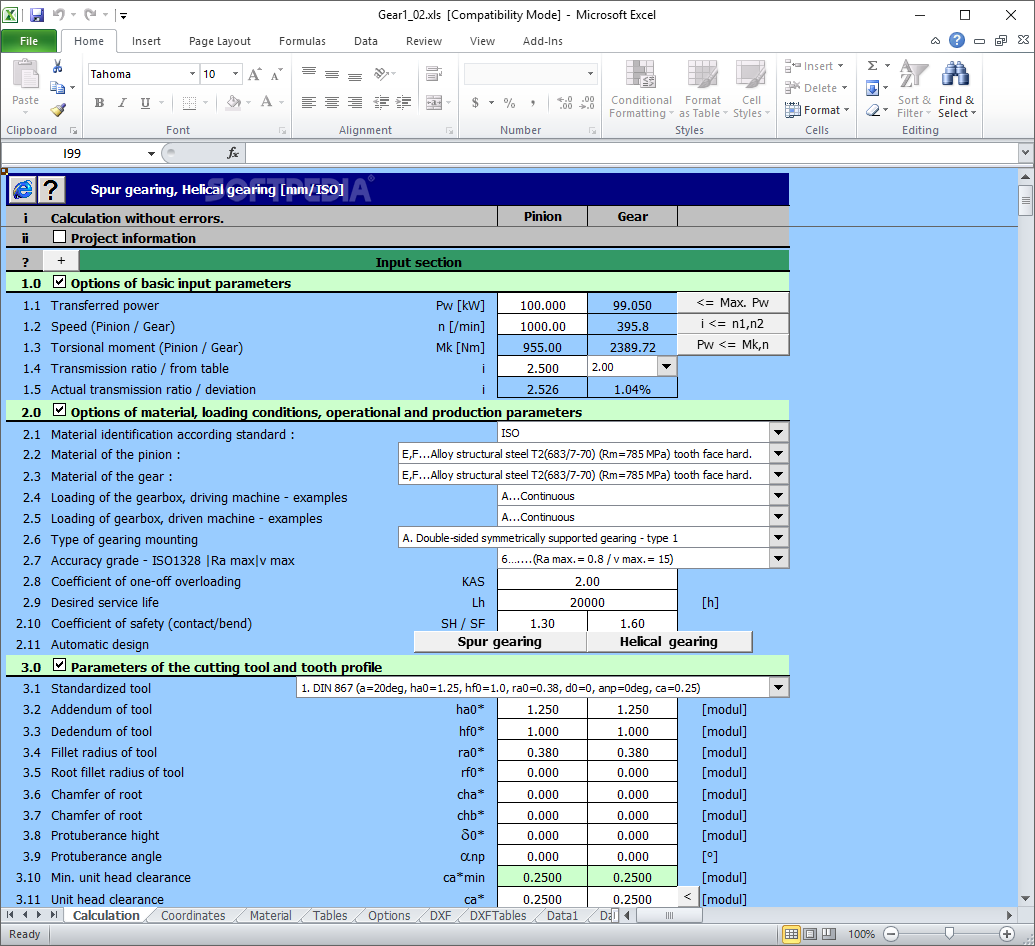The width and height of the screenshot is (1035, 946).
Task: Toggle Italic formatting
Action: [x=122, y=102]
